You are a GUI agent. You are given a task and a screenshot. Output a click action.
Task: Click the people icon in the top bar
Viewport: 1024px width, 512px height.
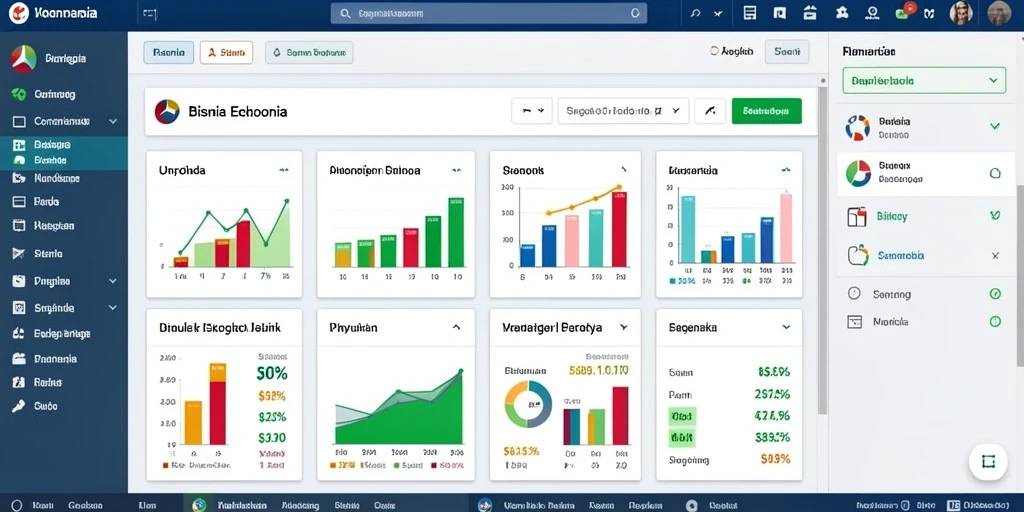point(842,12)
